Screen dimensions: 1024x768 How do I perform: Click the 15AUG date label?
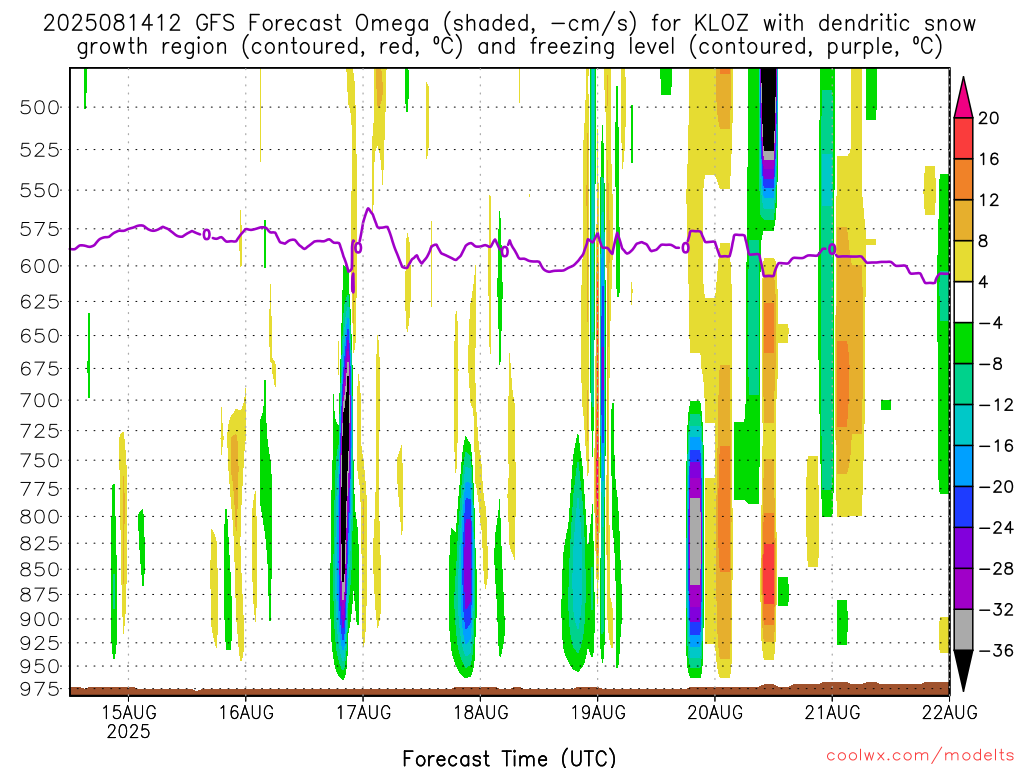pos(129,712)
